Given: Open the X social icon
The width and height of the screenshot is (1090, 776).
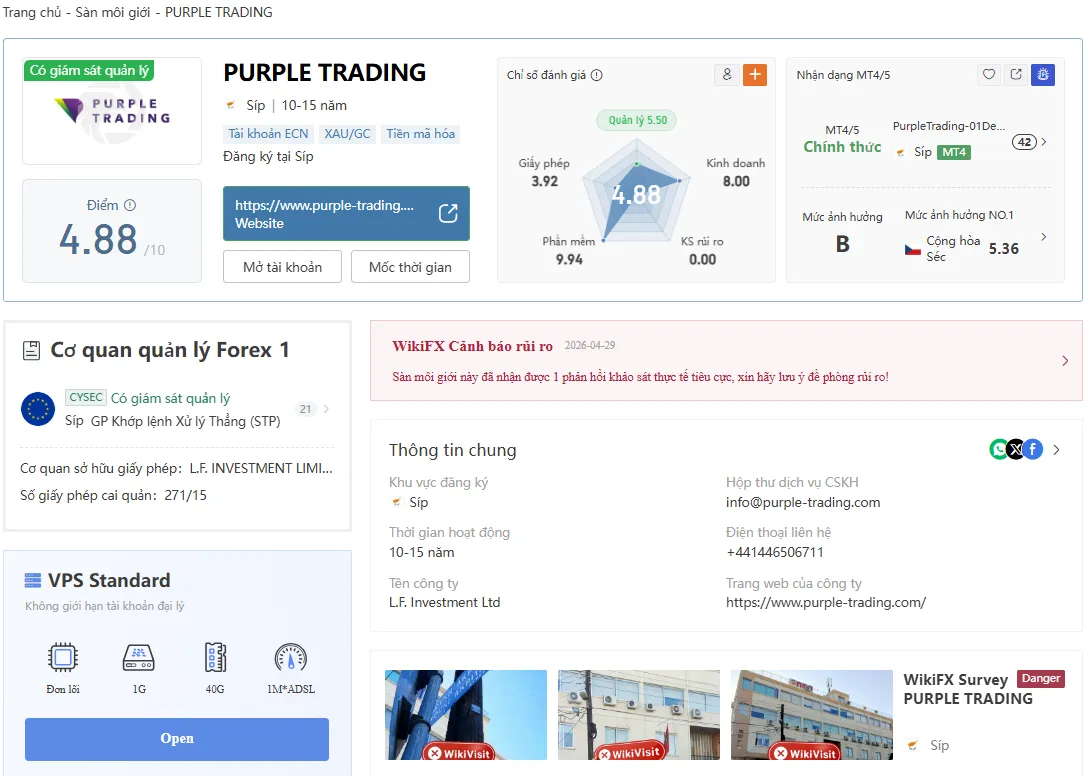Looking at the screenshot, I should point(1016,450).
